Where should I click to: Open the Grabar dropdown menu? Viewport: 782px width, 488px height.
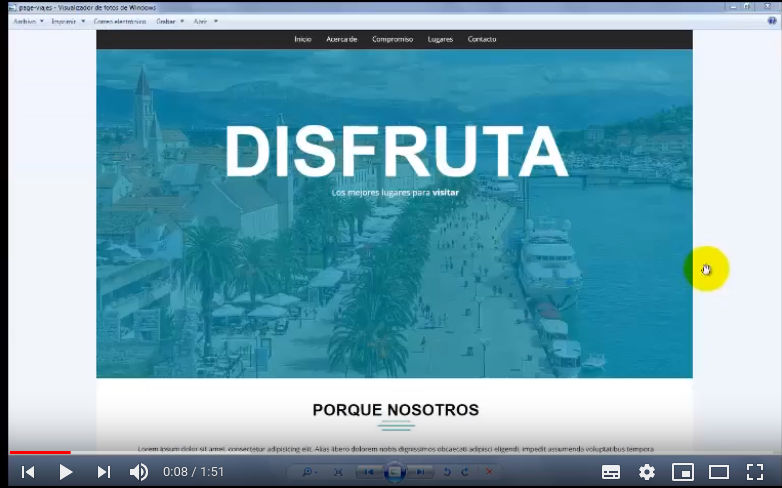pyautogui.click(x=170, y=21)
